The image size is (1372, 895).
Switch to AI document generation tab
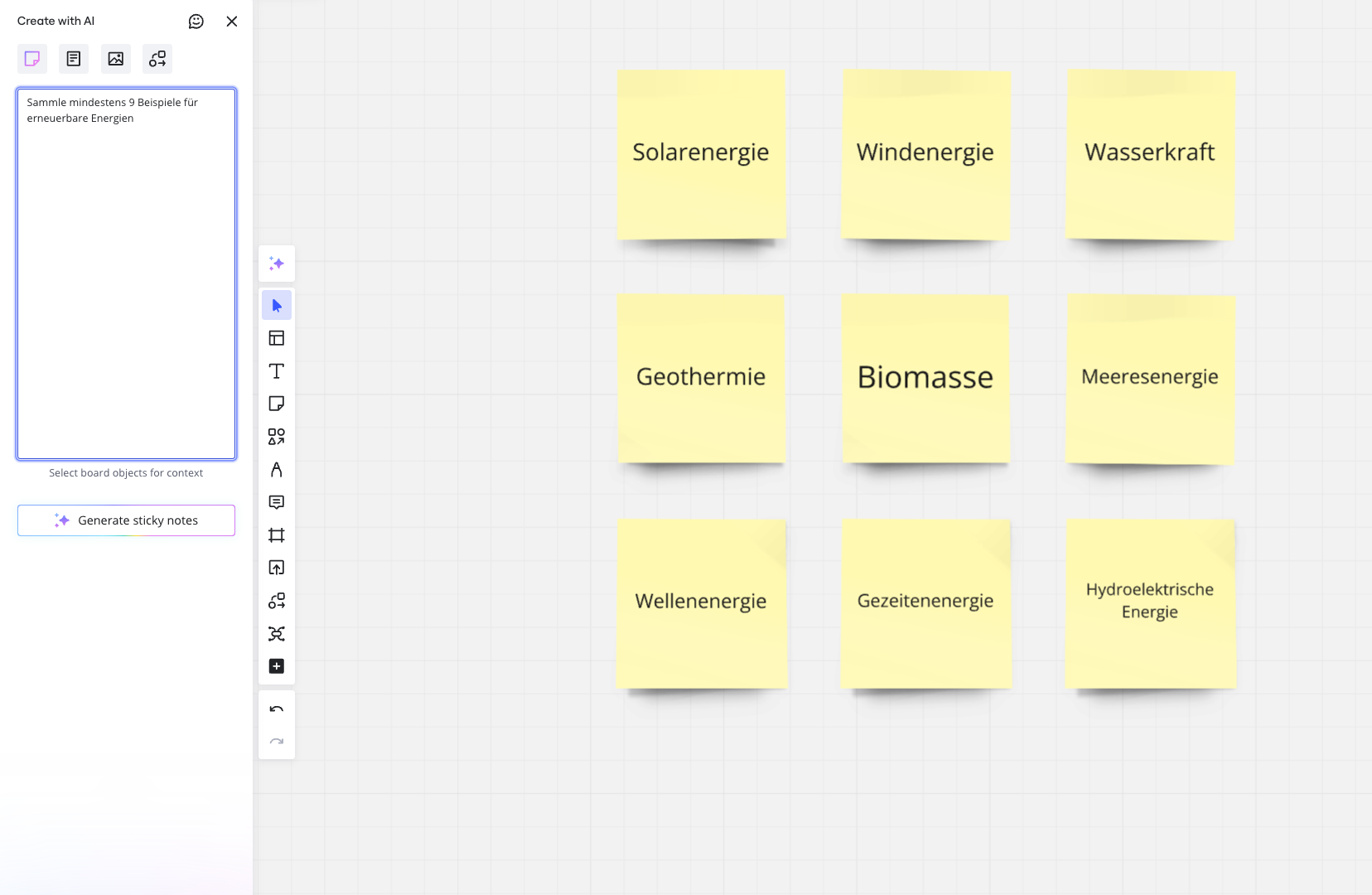tap(74, 59)
